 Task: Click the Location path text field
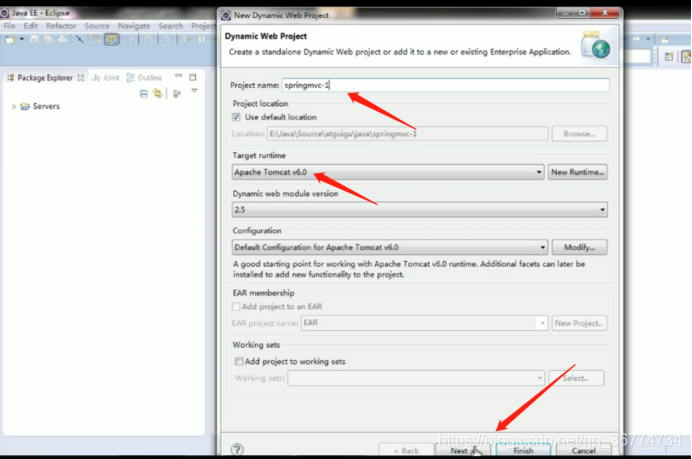point(407,134)
